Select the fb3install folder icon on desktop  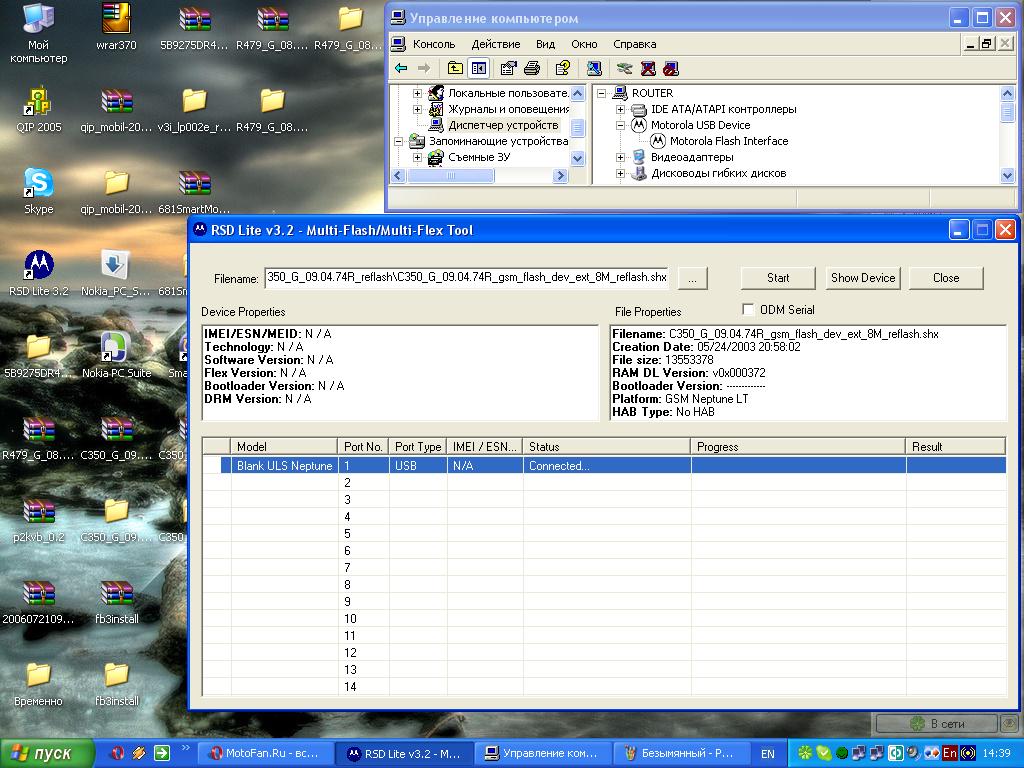point(116,684)
